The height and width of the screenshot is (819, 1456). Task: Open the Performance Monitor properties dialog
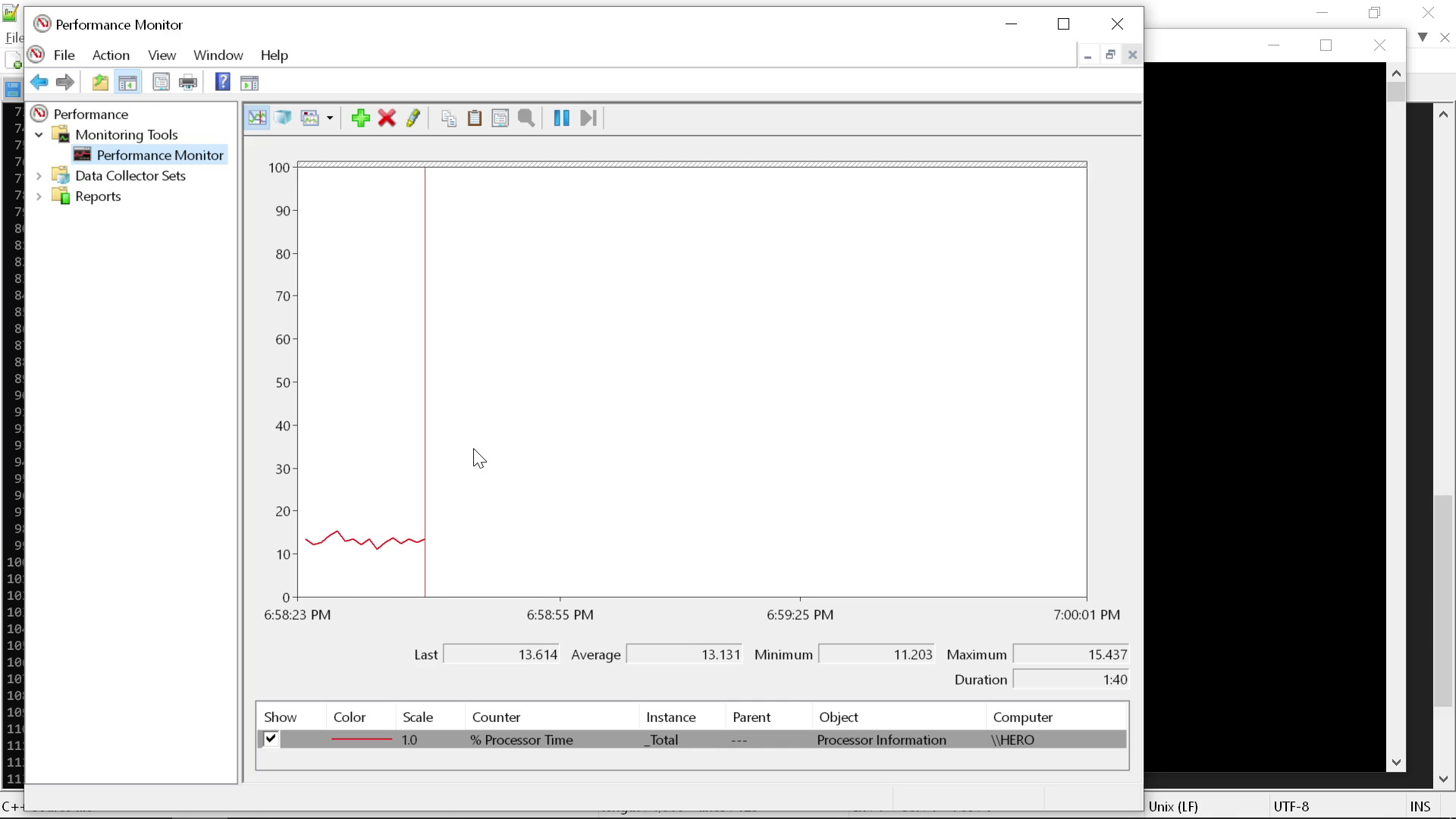pyautogui.click(x=500, y=118)
